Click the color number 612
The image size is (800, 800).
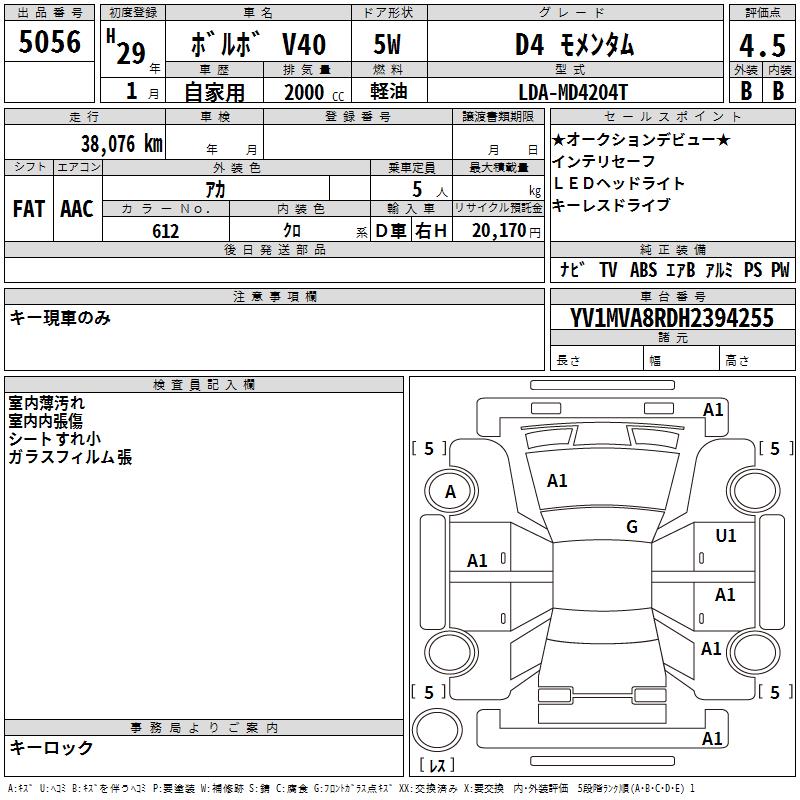[x=165, y=231]
